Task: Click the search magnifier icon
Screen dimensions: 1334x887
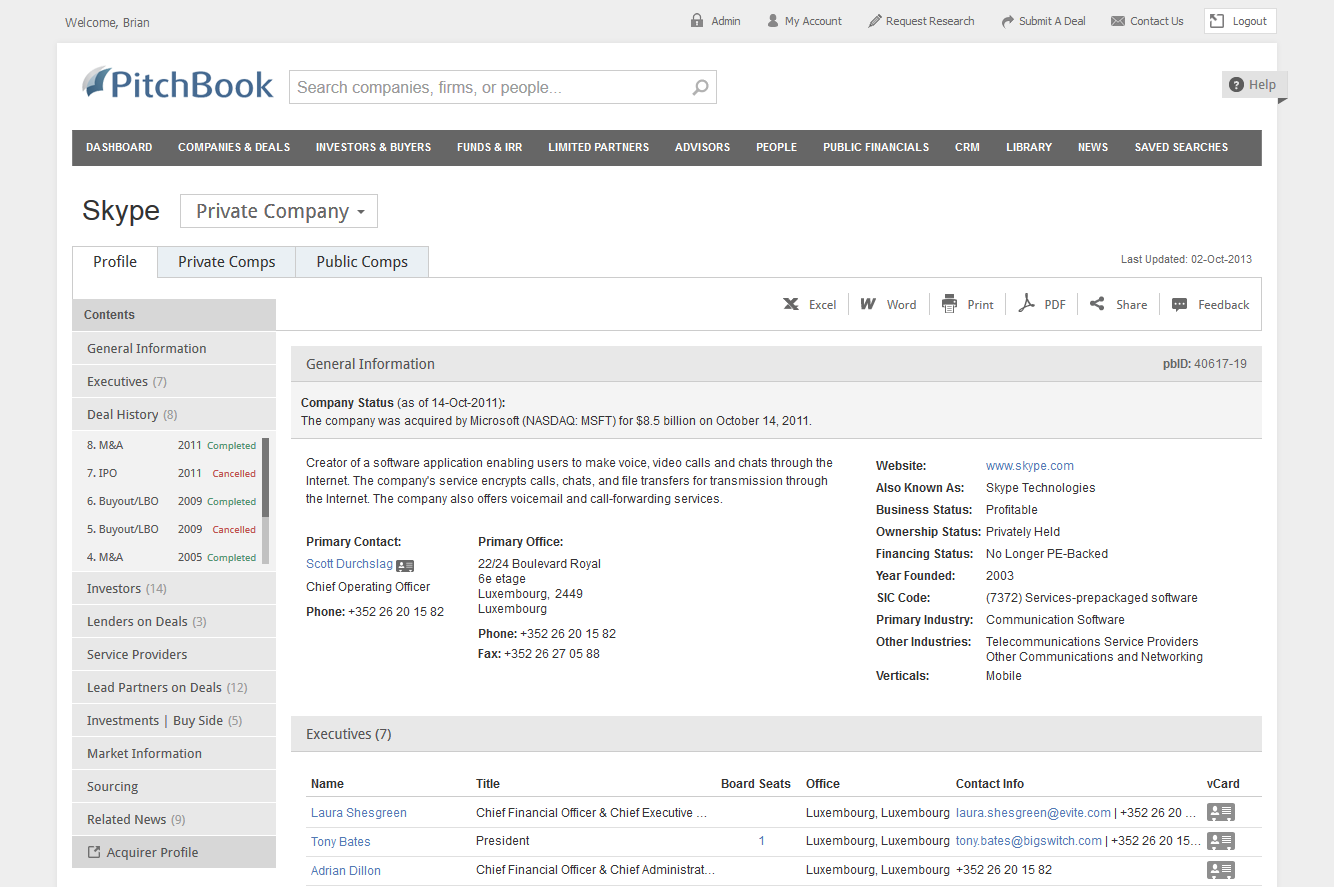Action: click(x=701, y=87)
